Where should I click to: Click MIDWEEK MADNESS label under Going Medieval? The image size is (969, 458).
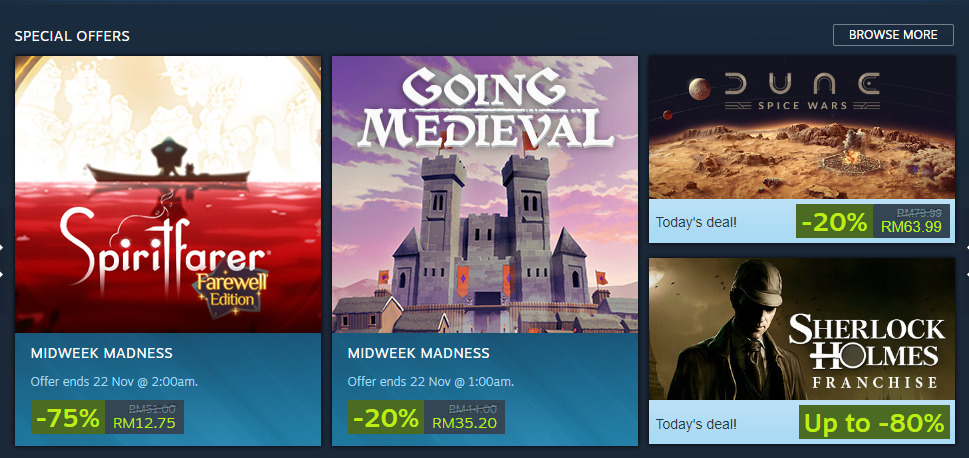pyautogui.click(x=419, y=353)
